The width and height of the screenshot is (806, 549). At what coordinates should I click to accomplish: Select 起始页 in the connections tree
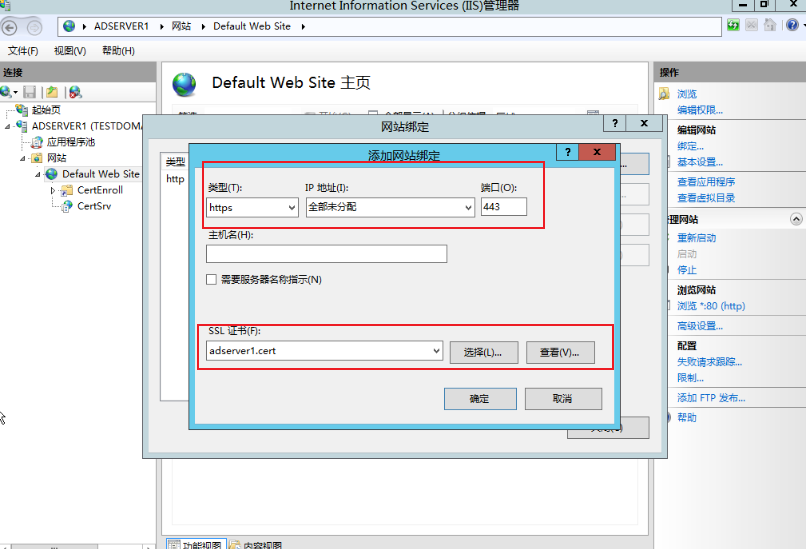46,110
